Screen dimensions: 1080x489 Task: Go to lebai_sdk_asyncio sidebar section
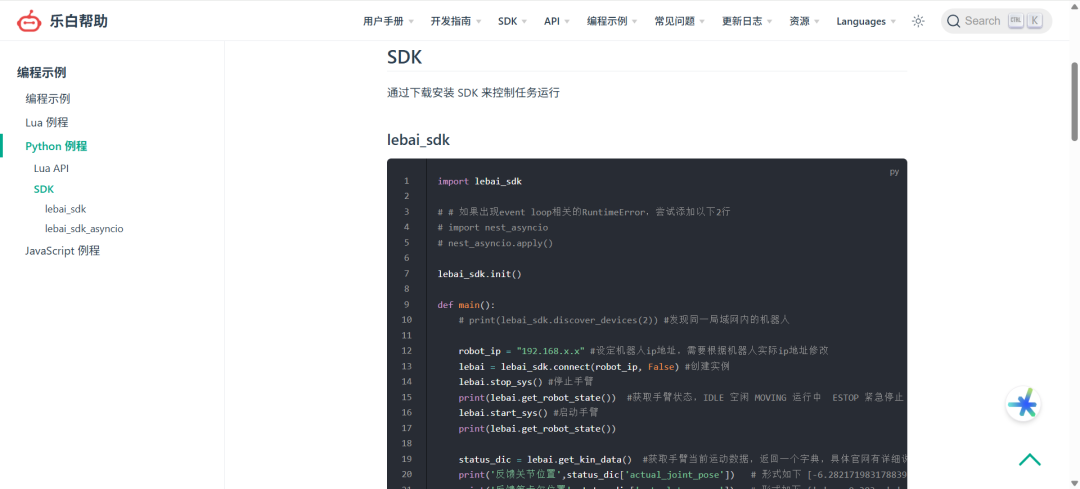(x=84, y=228)
